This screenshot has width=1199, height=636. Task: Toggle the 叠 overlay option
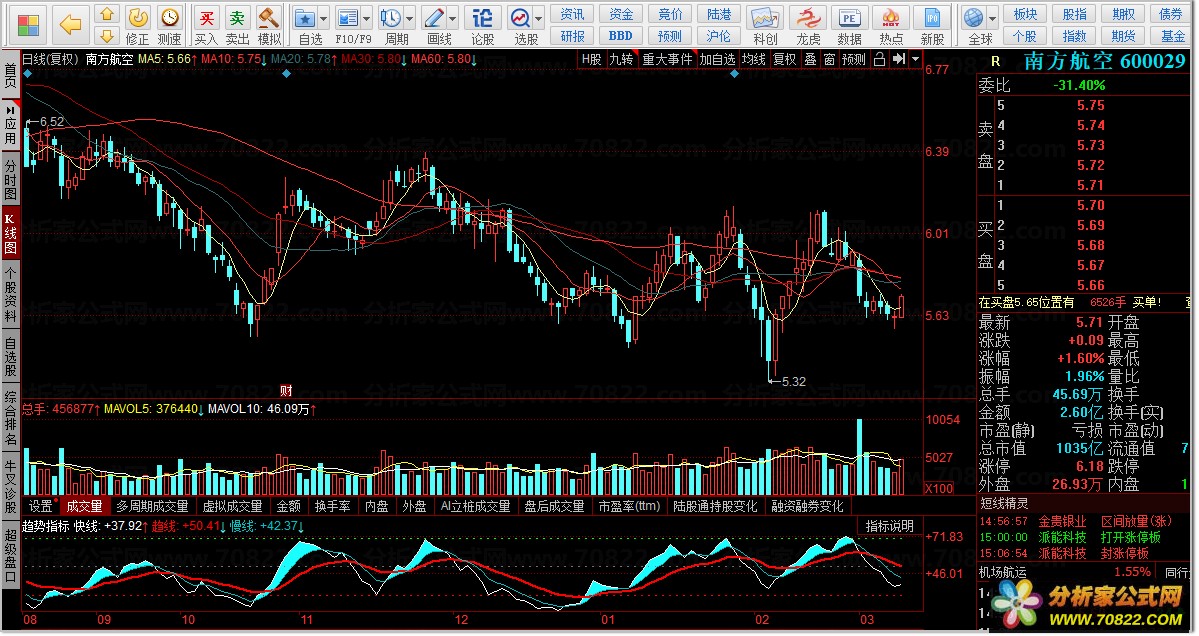point(811,59)
